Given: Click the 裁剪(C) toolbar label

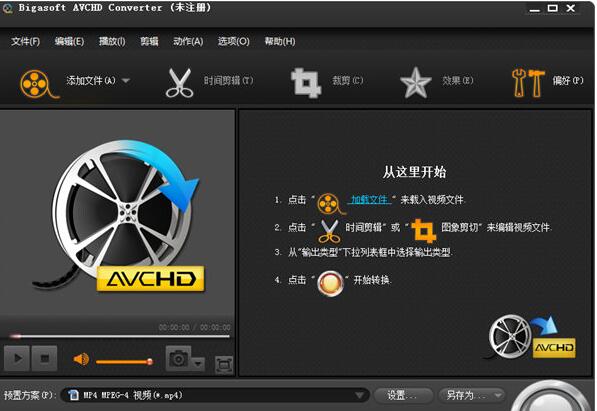Looking at the screenshot, I should [x=348, y=81].
